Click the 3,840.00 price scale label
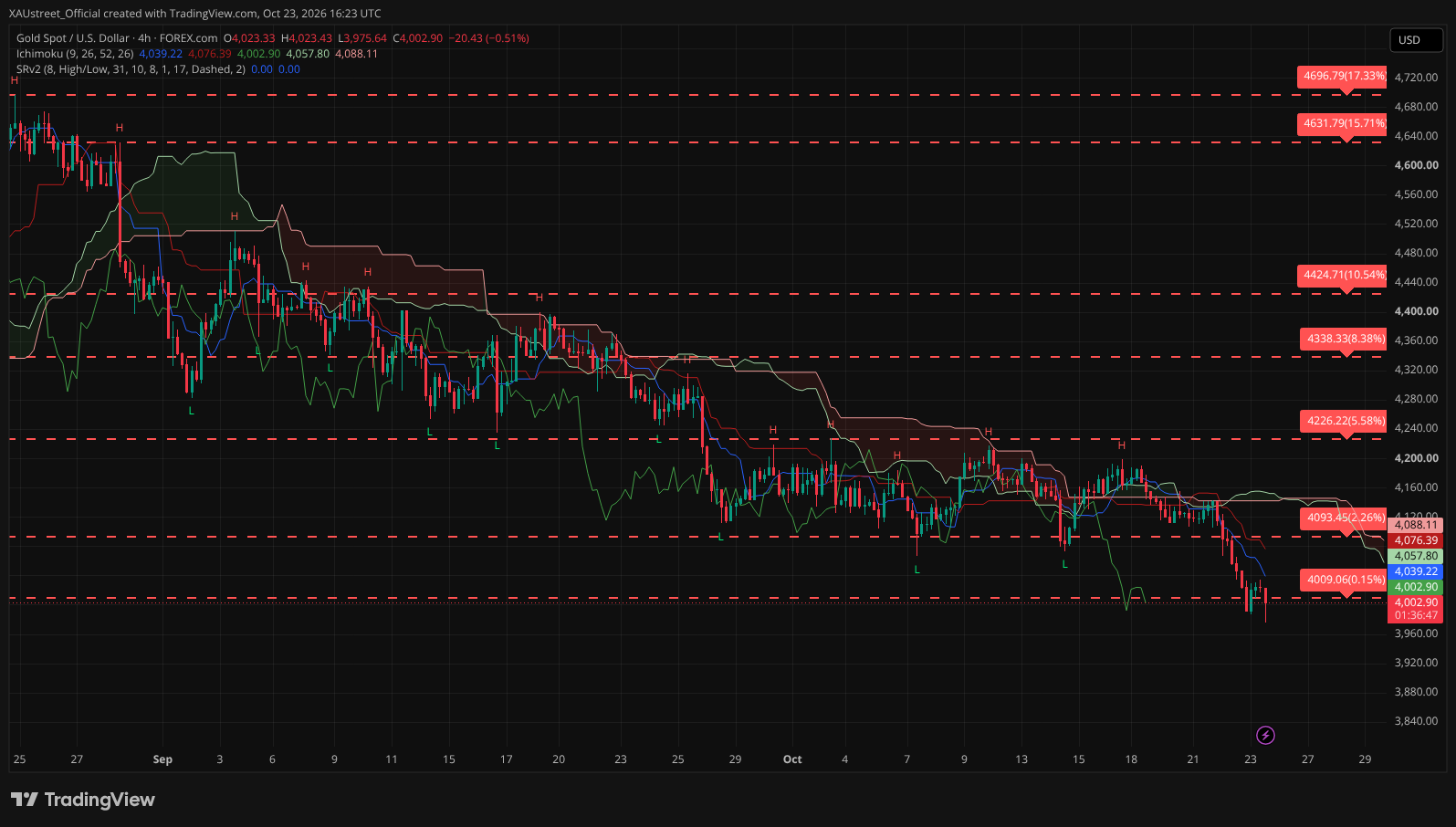The width and height of the screenshot is (1456, 827). point(1417,721)
